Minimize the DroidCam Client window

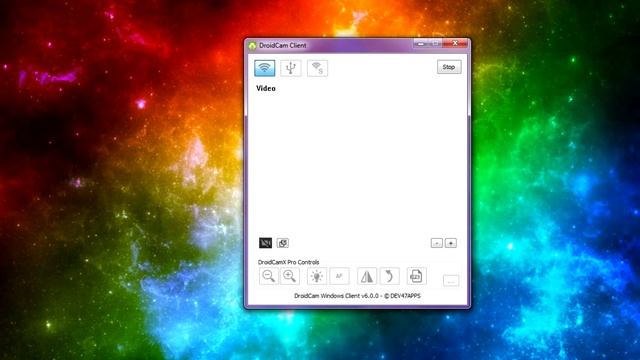(x=421, y=43)
